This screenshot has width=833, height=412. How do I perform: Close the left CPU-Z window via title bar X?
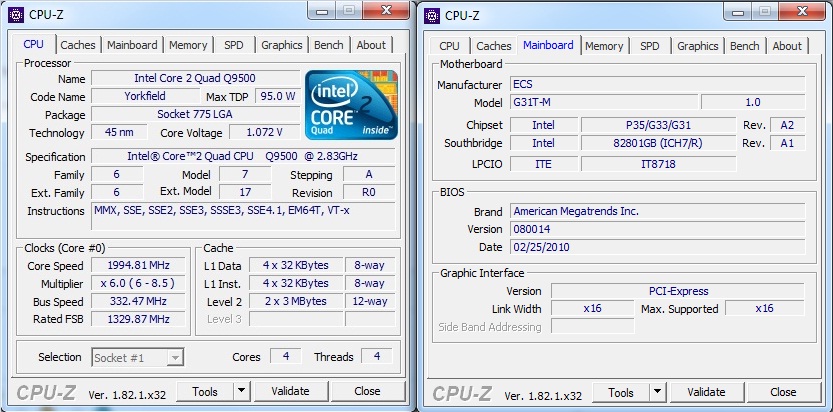pos(387,10)
